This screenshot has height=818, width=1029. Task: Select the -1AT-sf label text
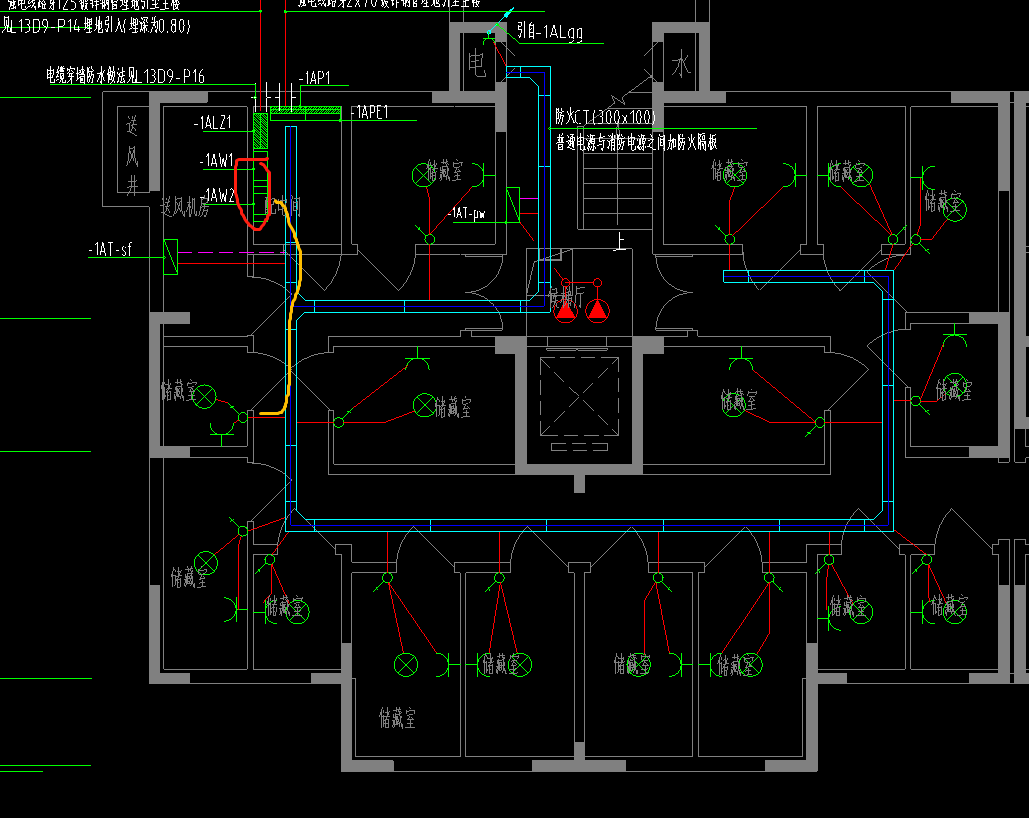point(110,249)
